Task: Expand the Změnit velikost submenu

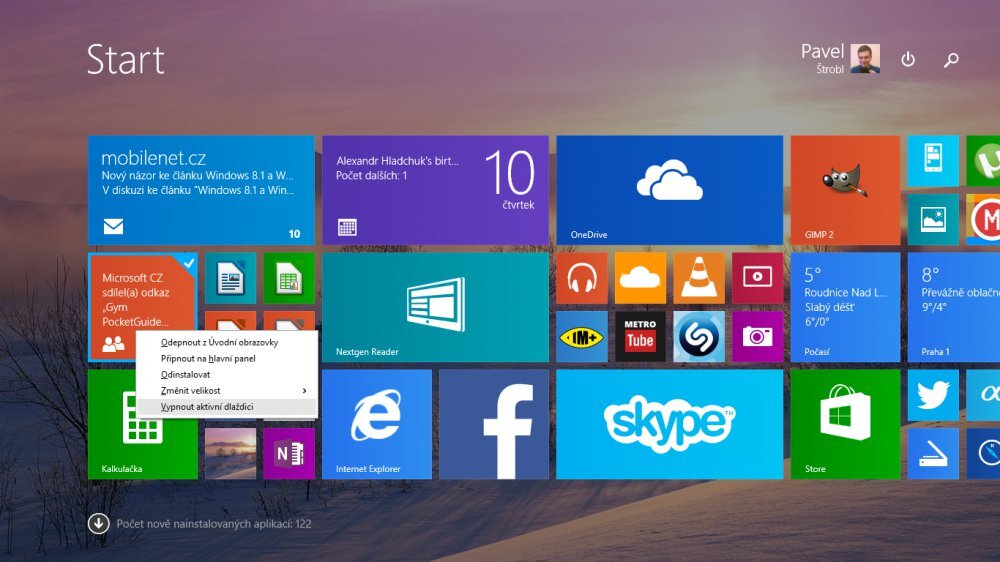Action: tap(227, 390)
